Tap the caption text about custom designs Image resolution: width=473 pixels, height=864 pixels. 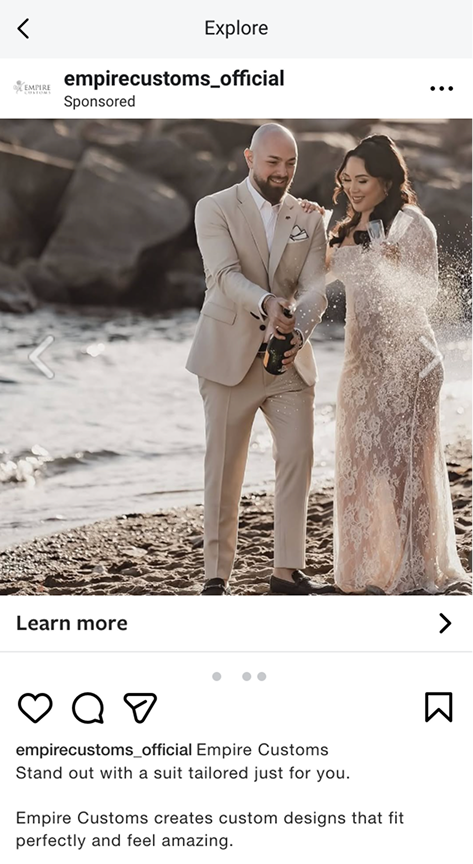[209, 829]
